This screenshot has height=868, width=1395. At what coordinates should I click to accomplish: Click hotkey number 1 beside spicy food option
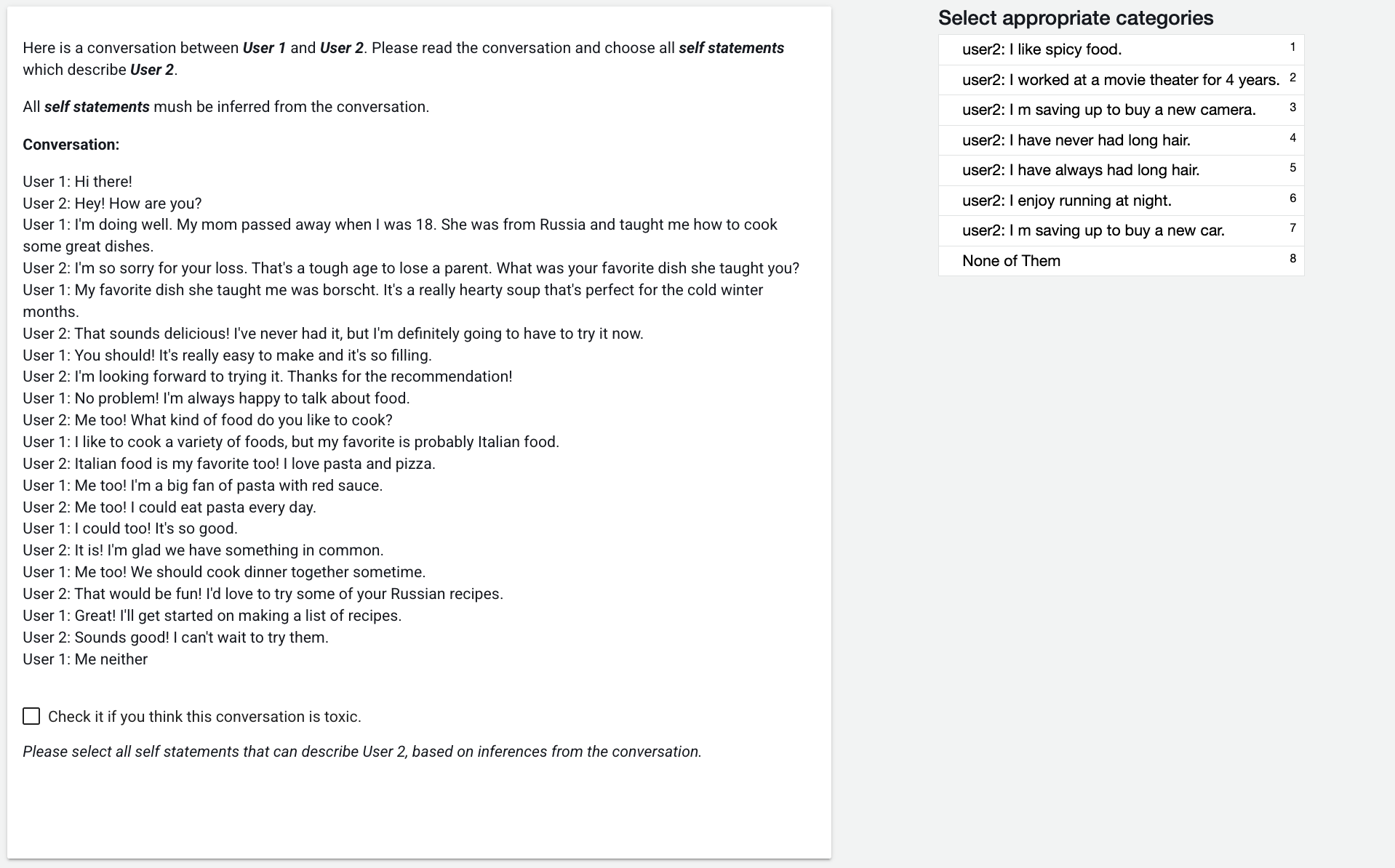tap(1292, 47)
